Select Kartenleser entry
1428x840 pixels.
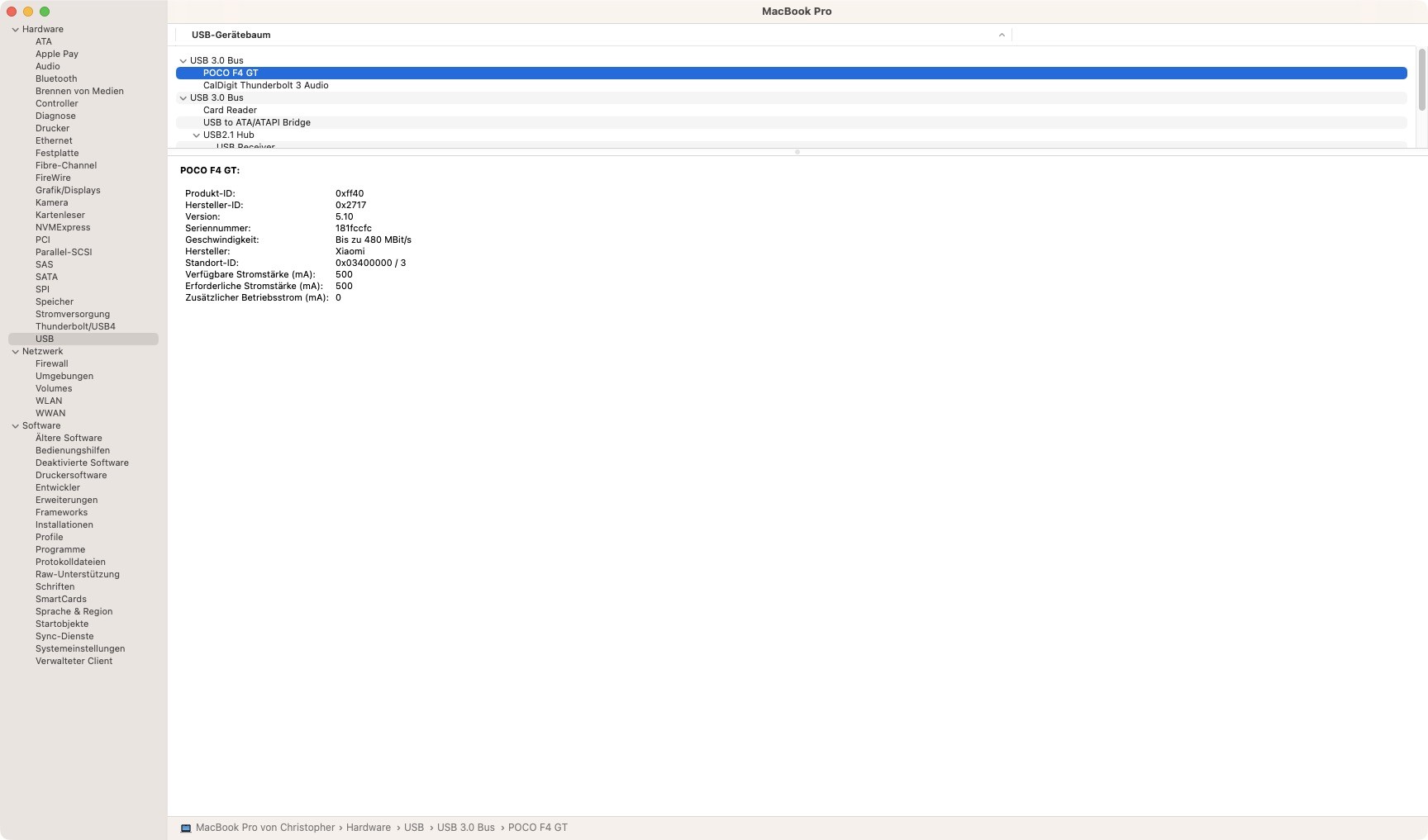click(x=60, y=215)
